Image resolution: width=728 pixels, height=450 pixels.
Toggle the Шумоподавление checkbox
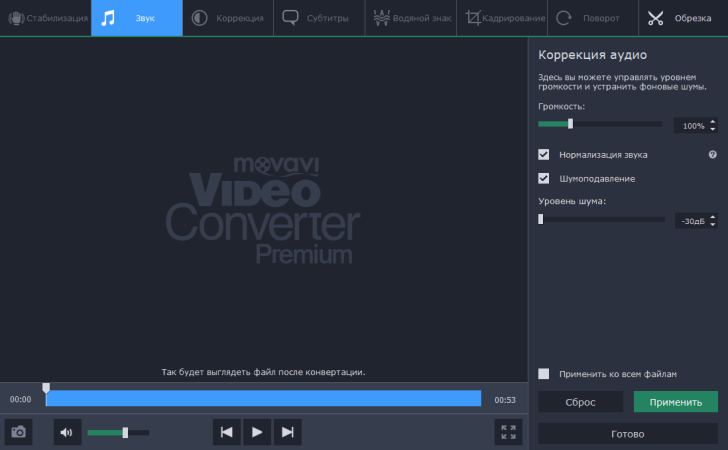click(544, 178)
